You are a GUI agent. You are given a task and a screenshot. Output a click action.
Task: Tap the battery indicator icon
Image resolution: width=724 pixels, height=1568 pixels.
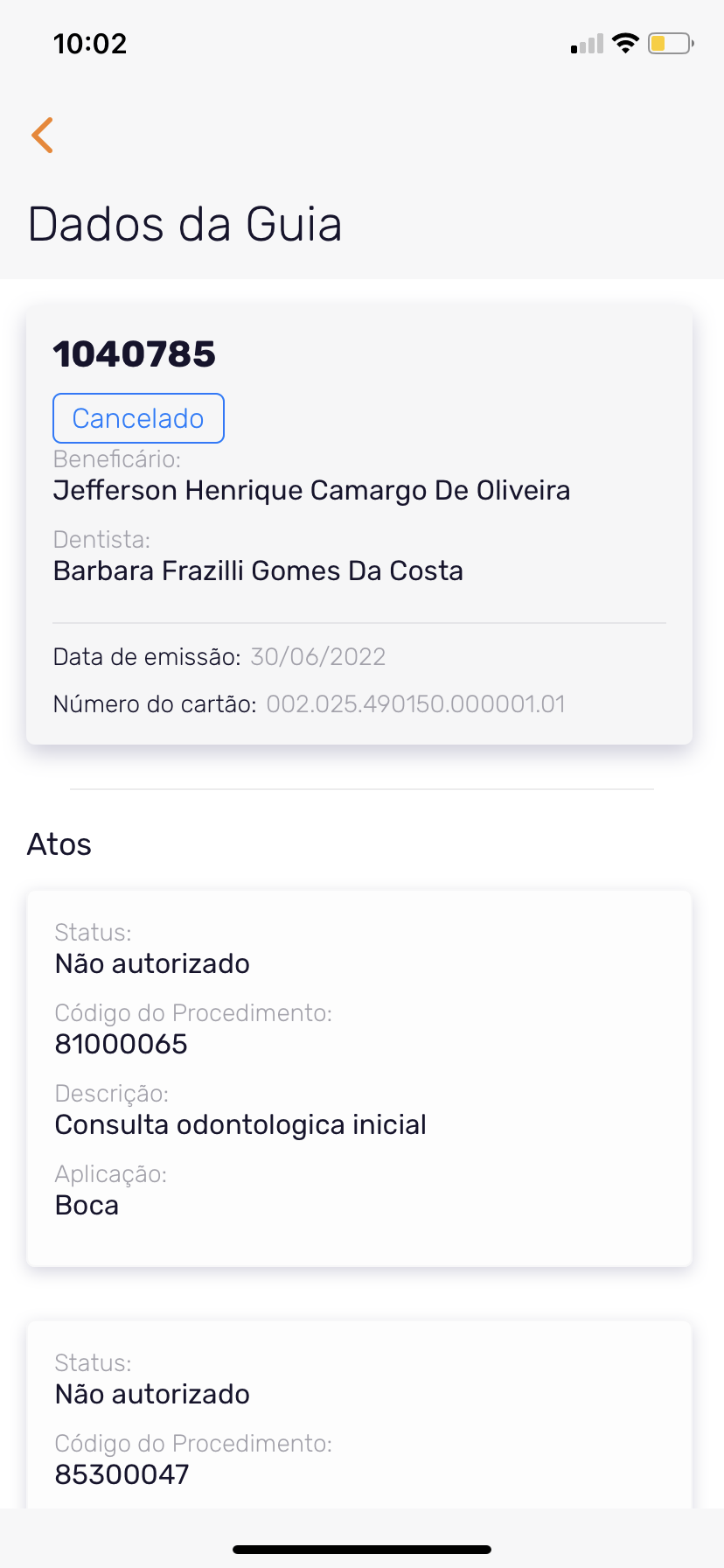tap(670, 43)
